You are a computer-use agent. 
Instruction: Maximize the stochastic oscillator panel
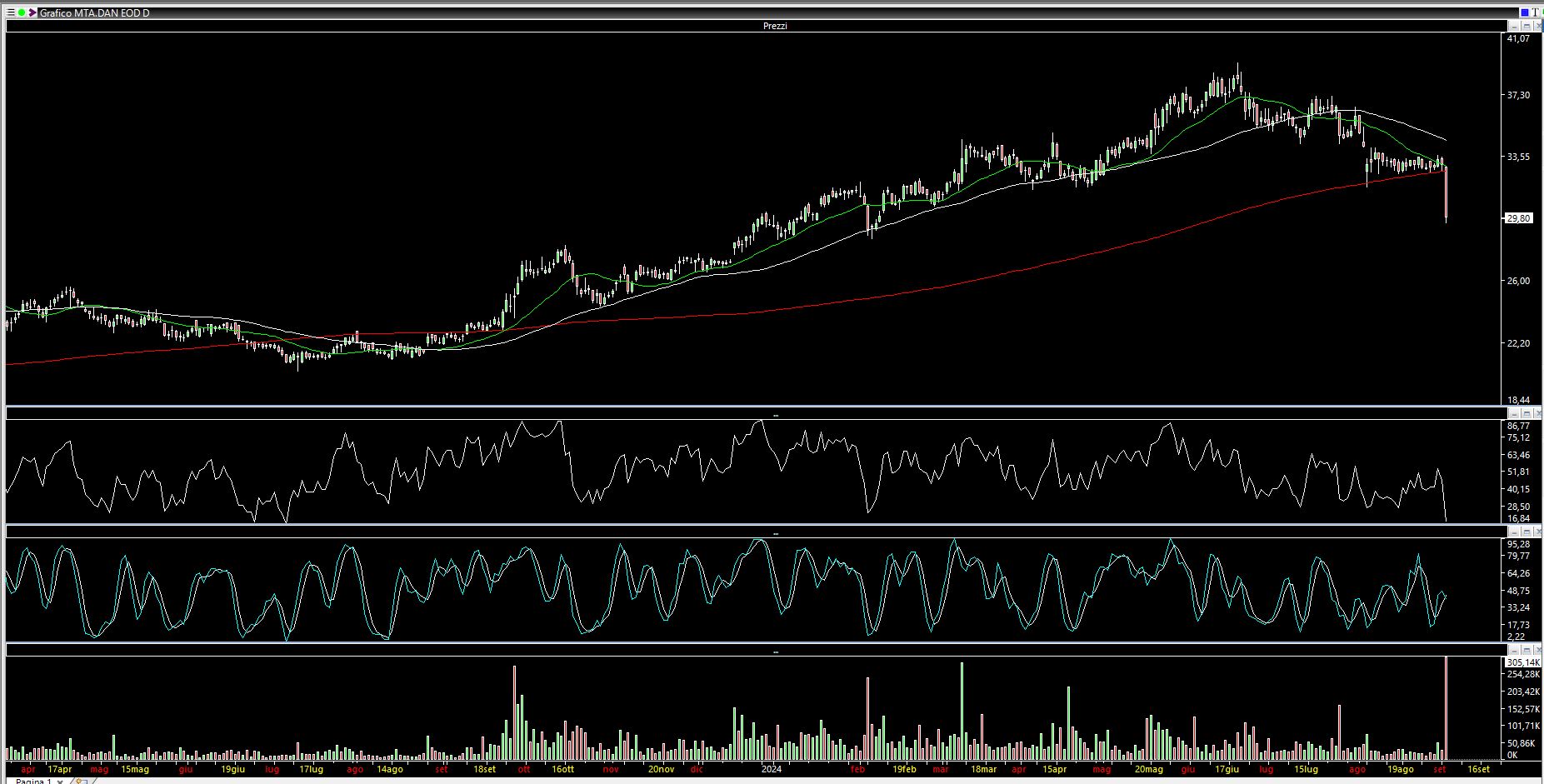[1526, 532]
